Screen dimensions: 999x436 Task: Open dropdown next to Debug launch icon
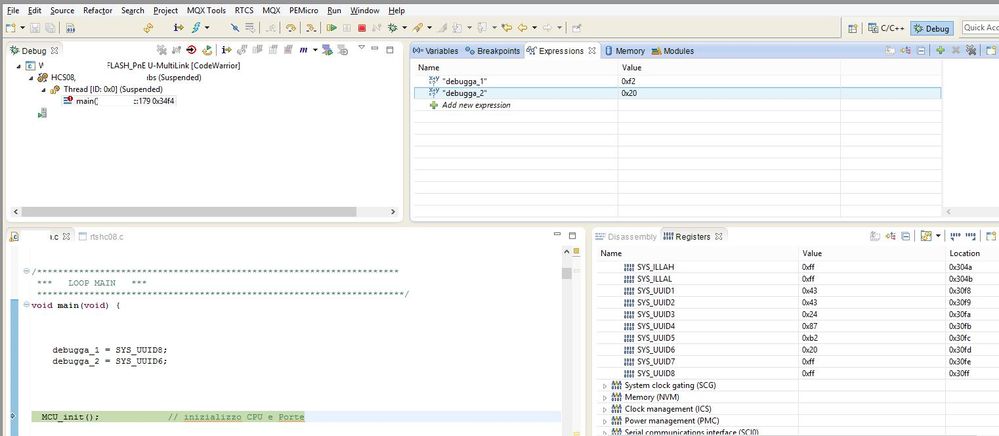click(x=404, y=28)
